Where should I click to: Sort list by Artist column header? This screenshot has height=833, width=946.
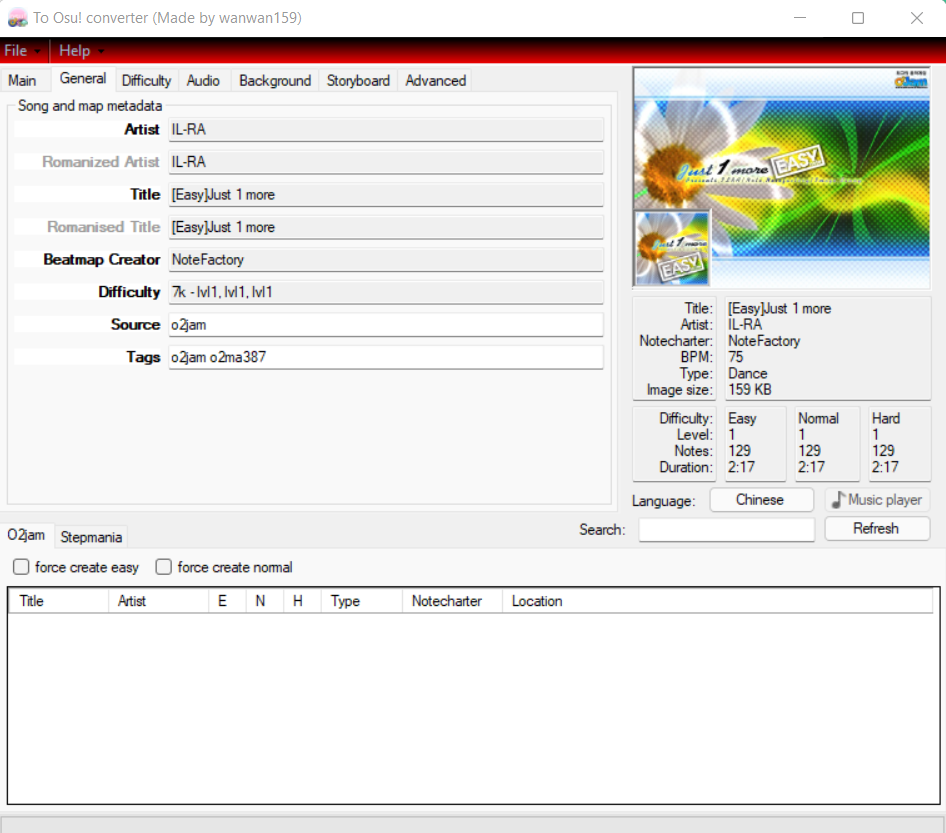[159, 601]
